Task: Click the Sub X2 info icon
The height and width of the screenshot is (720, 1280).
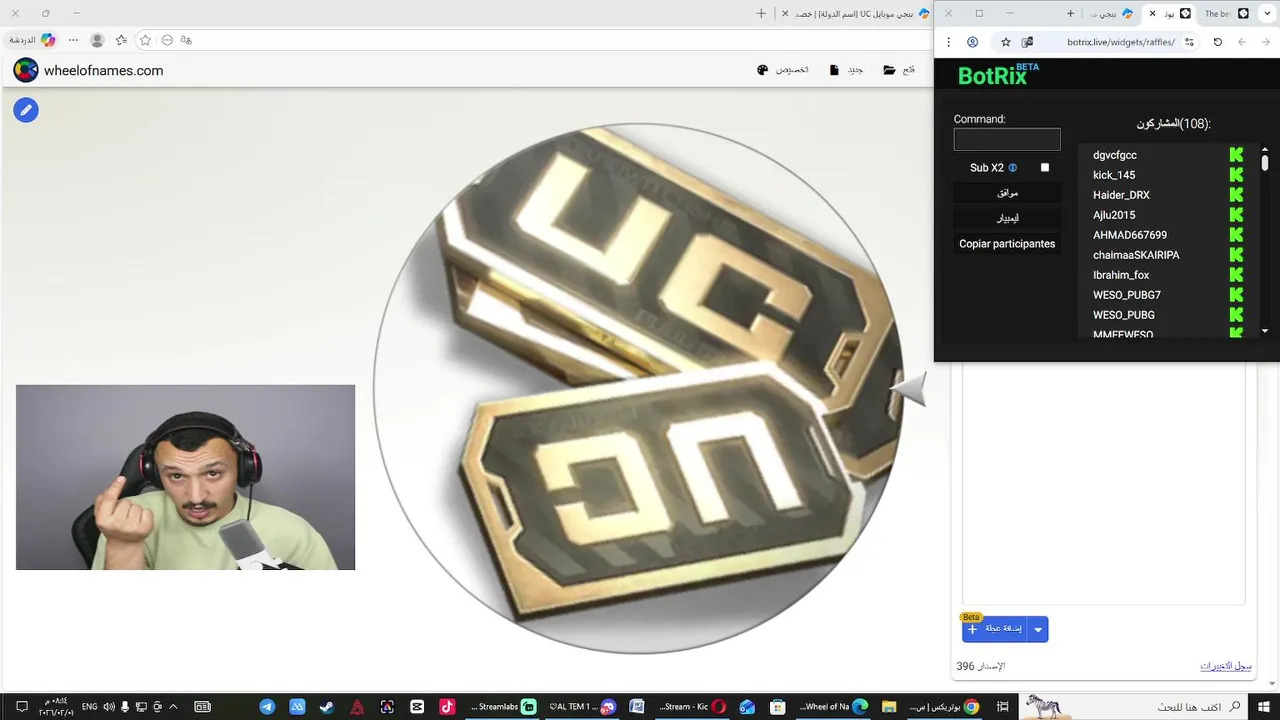Action: click(1013, 168)
